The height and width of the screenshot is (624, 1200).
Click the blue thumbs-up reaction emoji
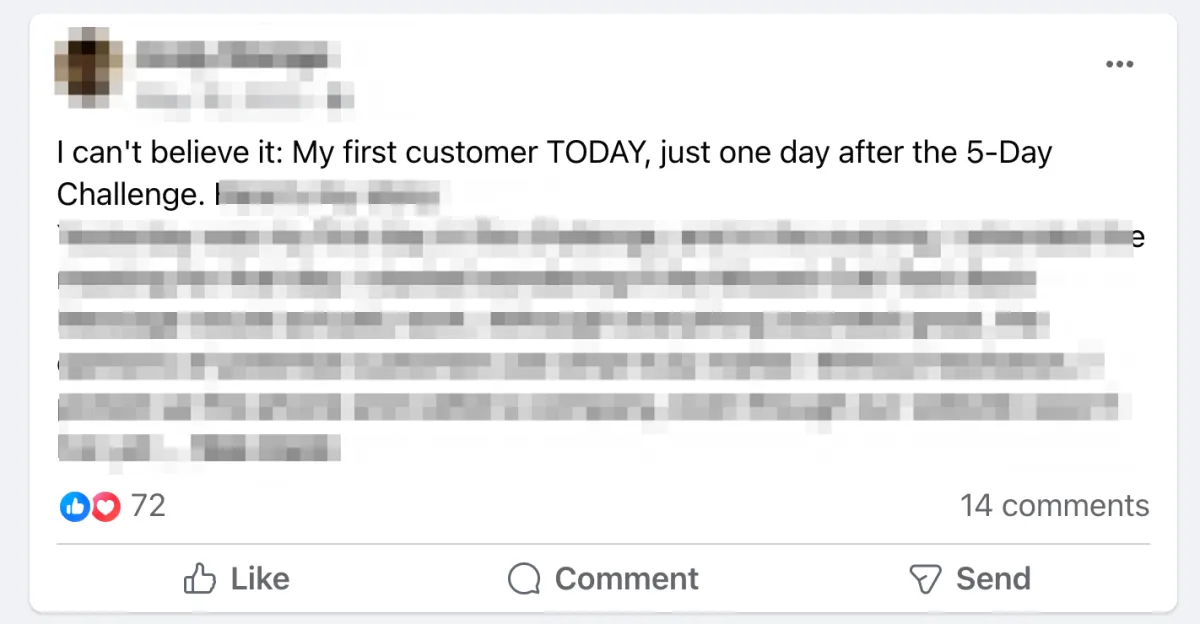point(73,507)
